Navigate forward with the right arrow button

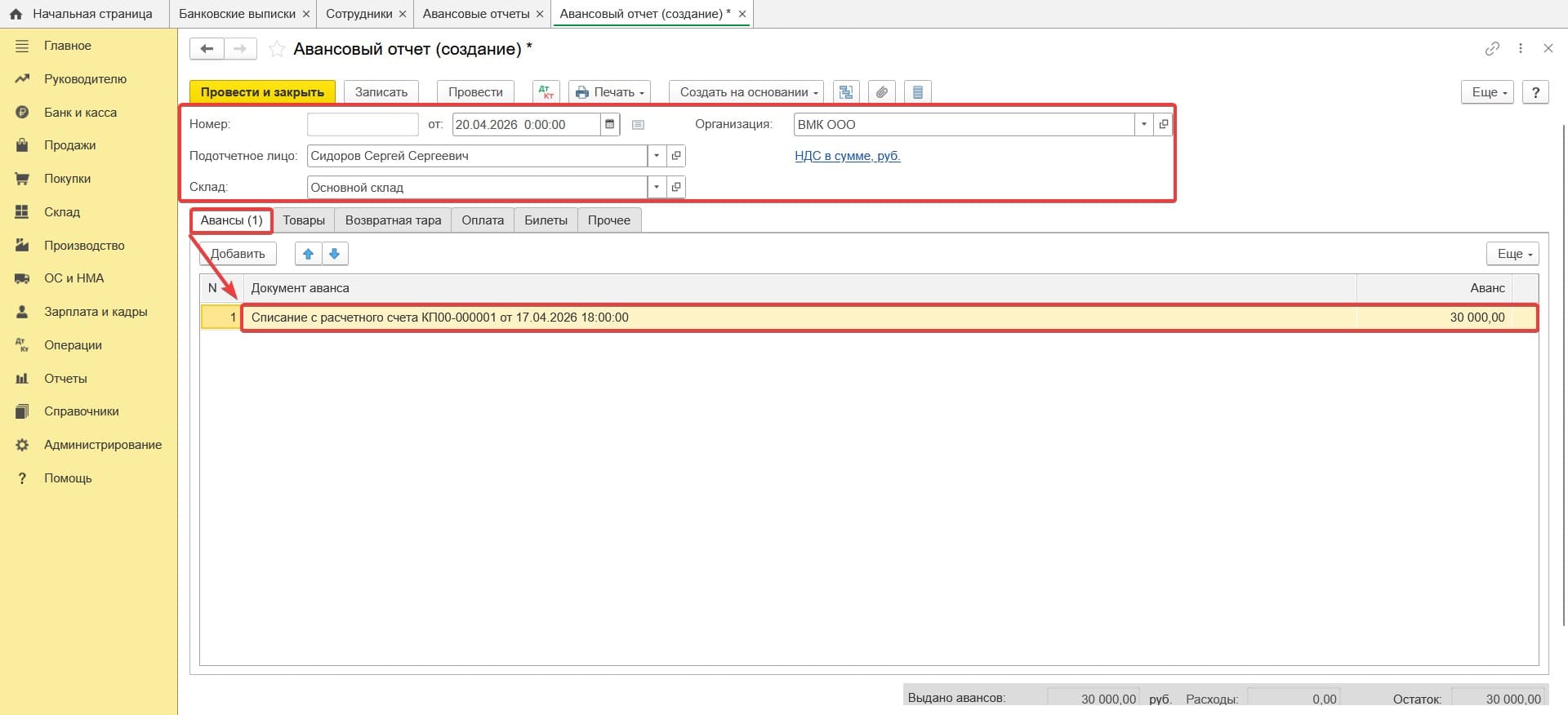pos(240,49)
